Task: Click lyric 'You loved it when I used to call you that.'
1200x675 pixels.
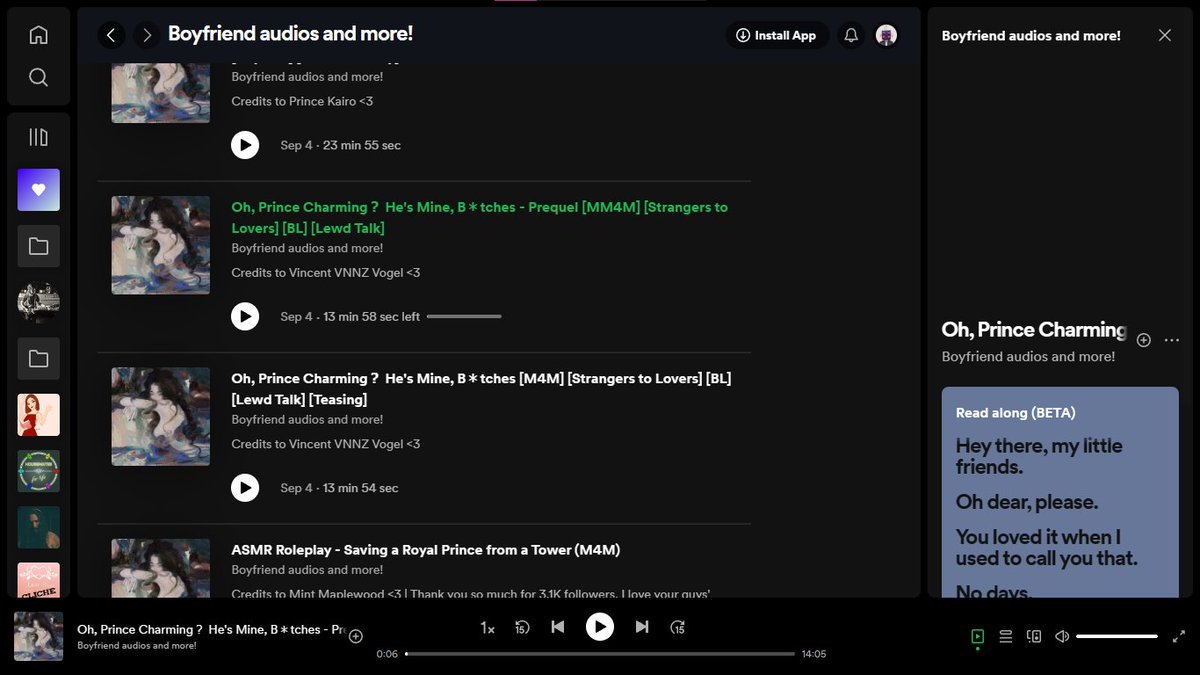Action: coord(1046,547)
